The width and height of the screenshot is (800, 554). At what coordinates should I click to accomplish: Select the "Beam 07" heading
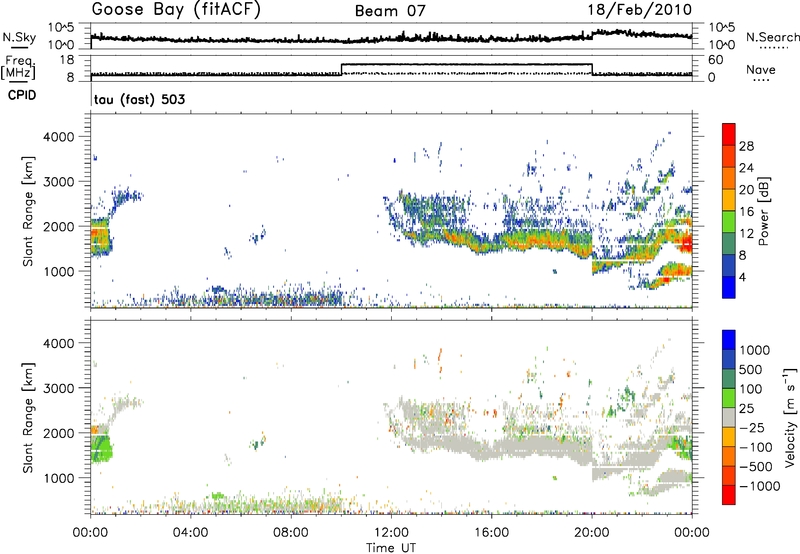(390, 11)
